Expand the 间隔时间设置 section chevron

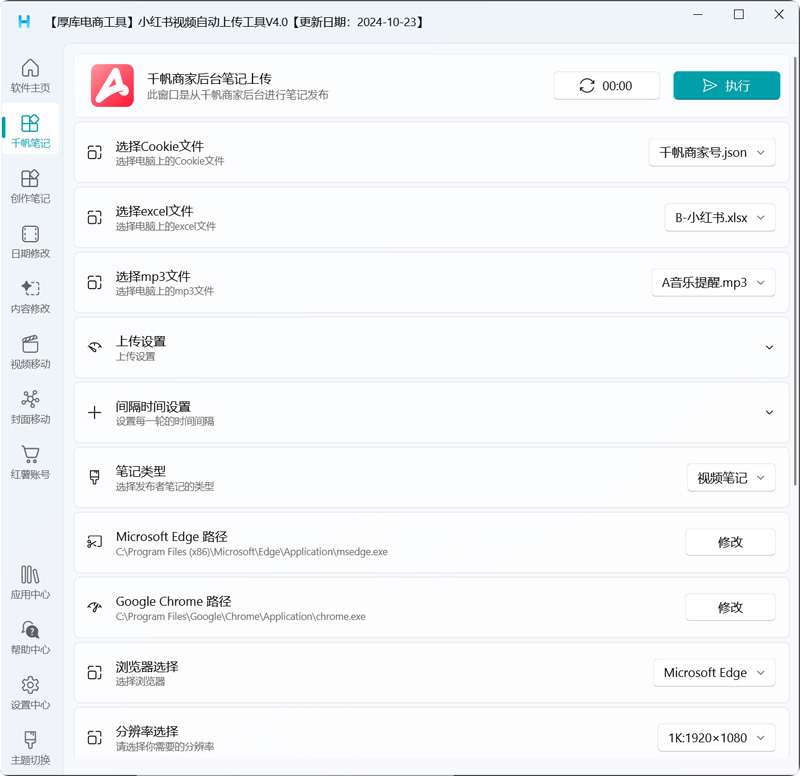[x=769, y=412]
